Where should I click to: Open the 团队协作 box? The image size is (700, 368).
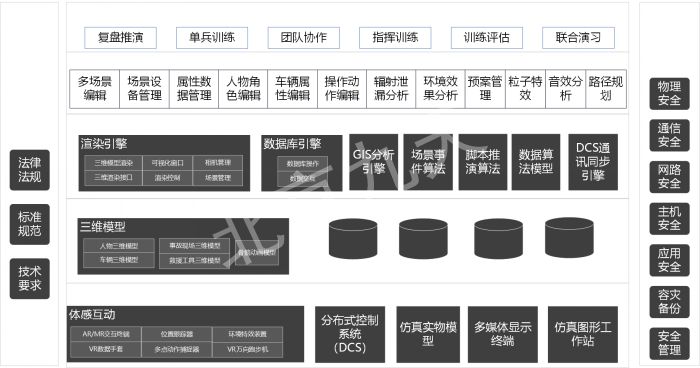304,38
